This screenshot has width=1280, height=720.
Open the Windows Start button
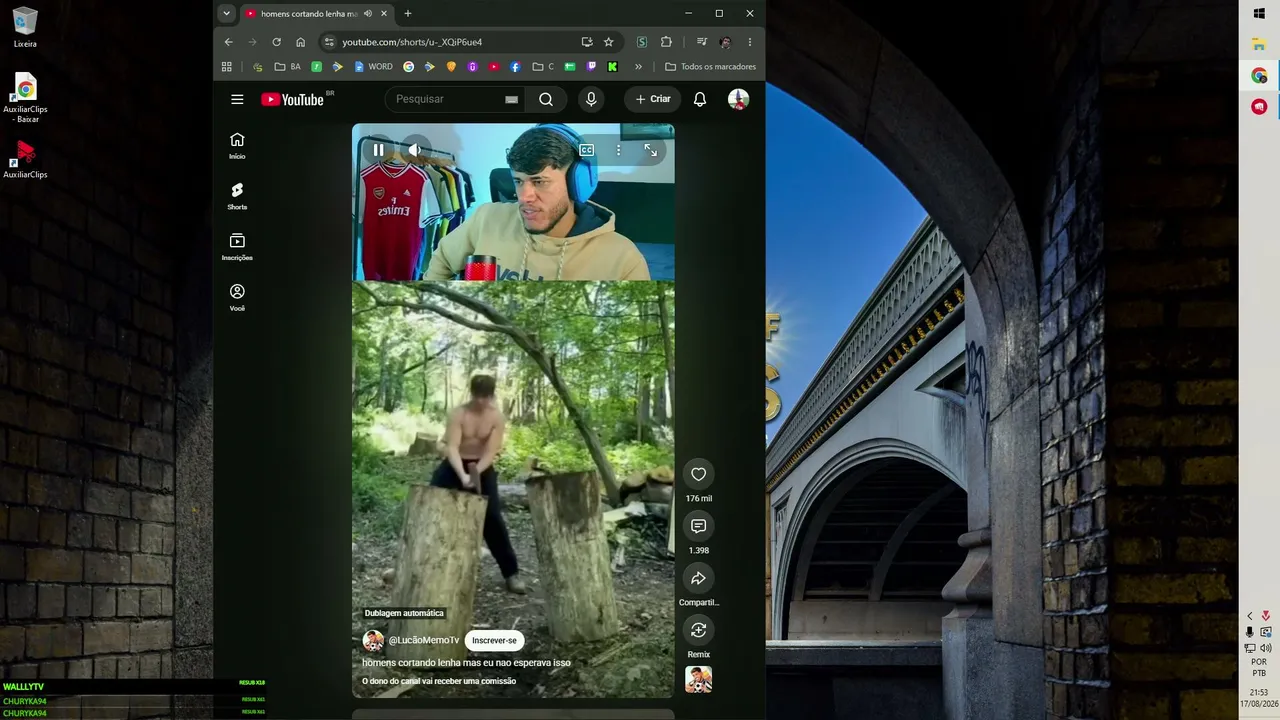click(x=1259, y=13)
